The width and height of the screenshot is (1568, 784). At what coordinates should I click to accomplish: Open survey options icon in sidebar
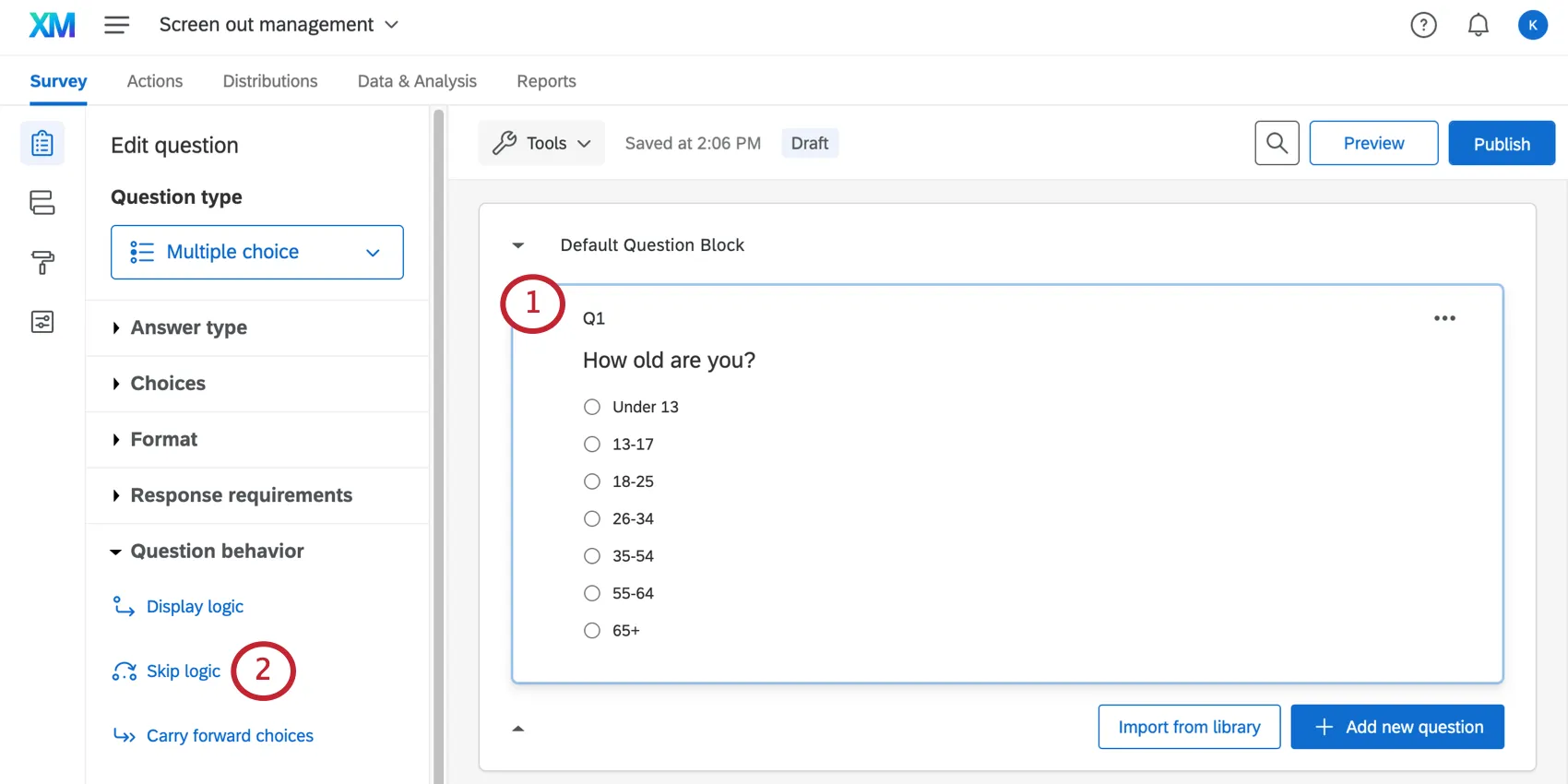point(42,322)
